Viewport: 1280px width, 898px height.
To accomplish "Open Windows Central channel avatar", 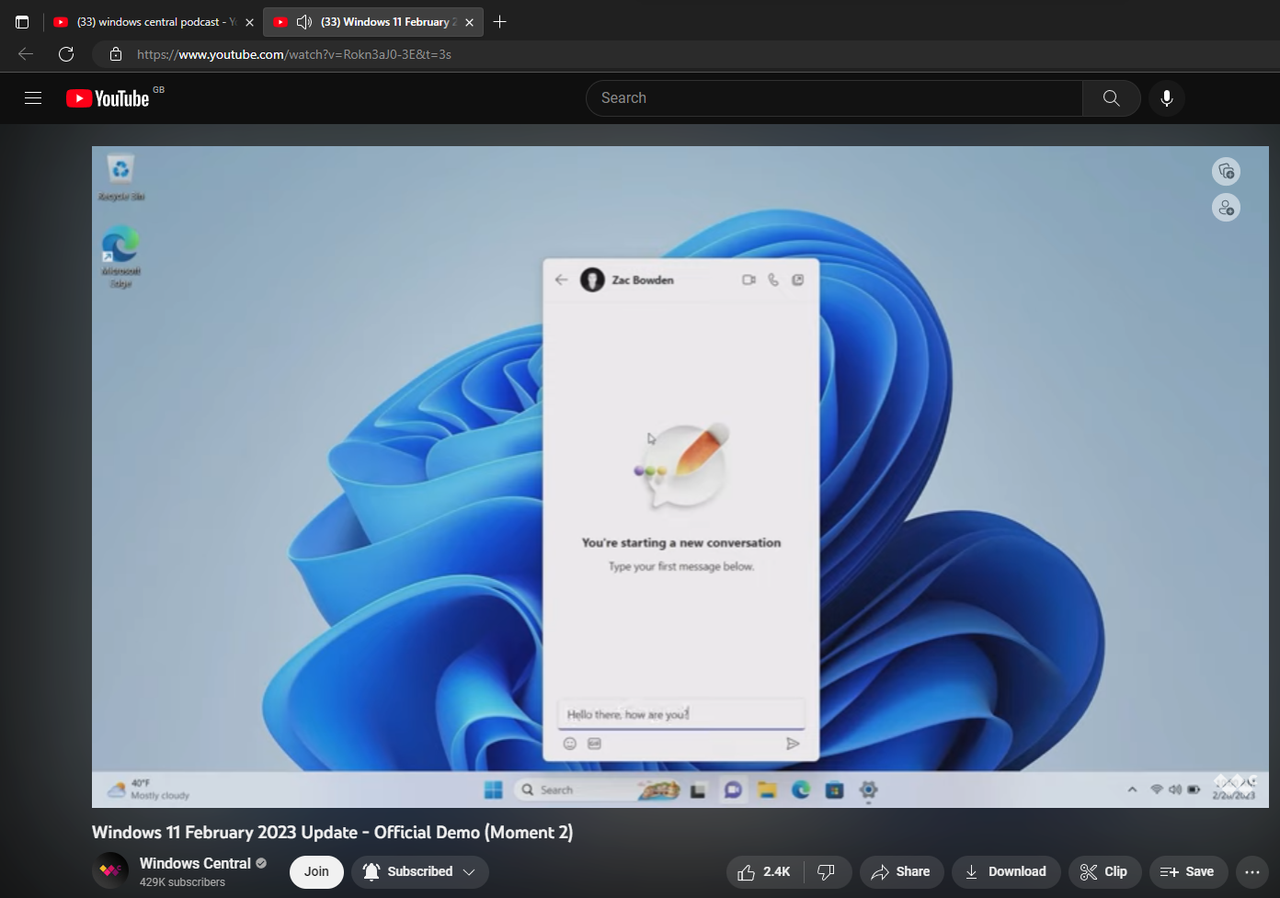I will (x=110, y=871).
